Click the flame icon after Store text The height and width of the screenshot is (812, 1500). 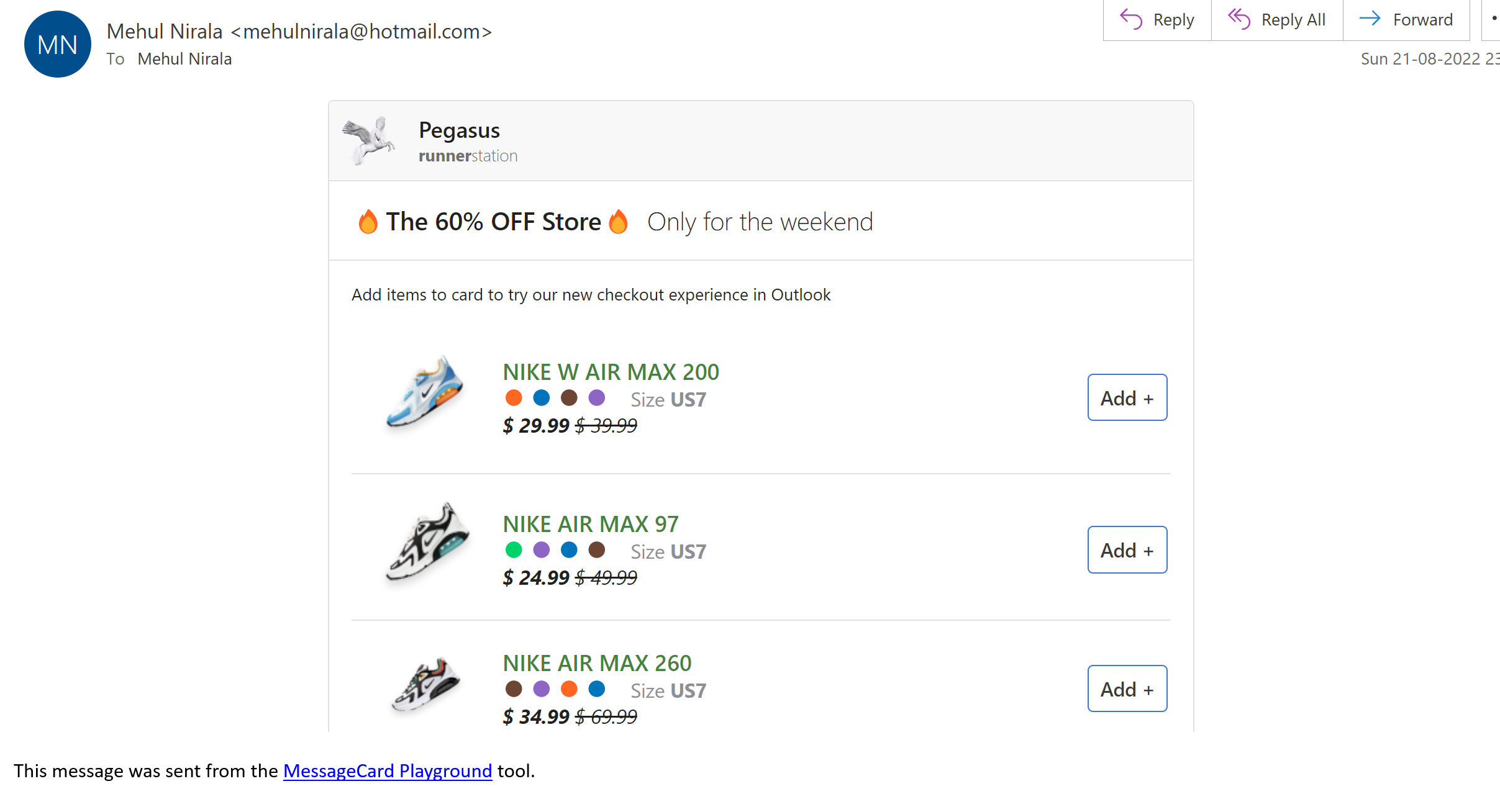tap(618, 222)
